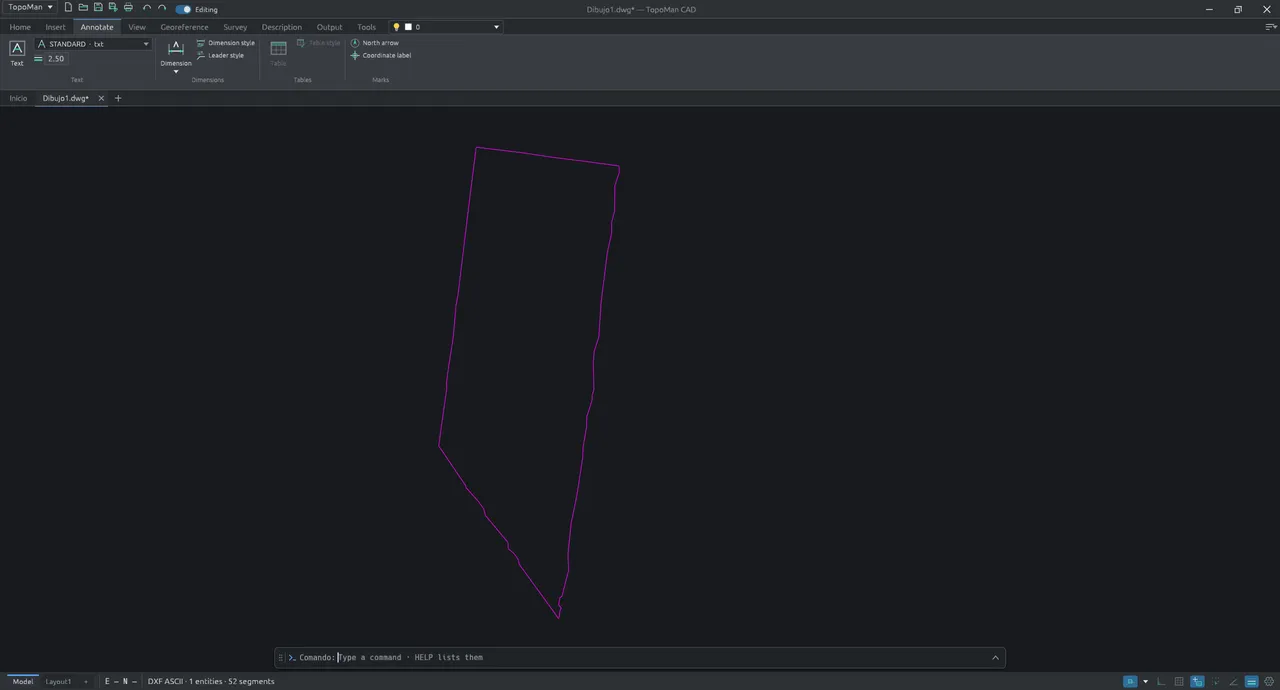Image resolution: width=1280 pixels, height=690 pixels.
Task: Toggle the highlighted snap button in status bar
Action: point(1130,681)
